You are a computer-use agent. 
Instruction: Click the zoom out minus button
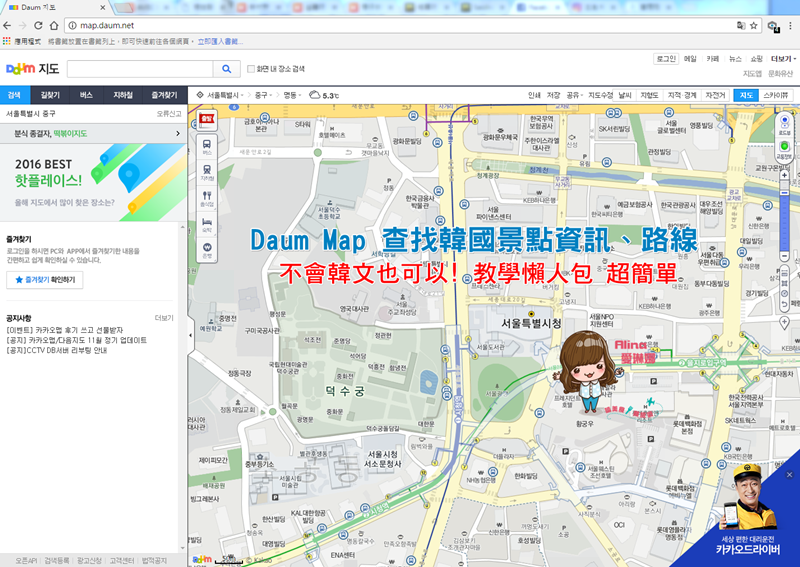[x=784, y=256]
